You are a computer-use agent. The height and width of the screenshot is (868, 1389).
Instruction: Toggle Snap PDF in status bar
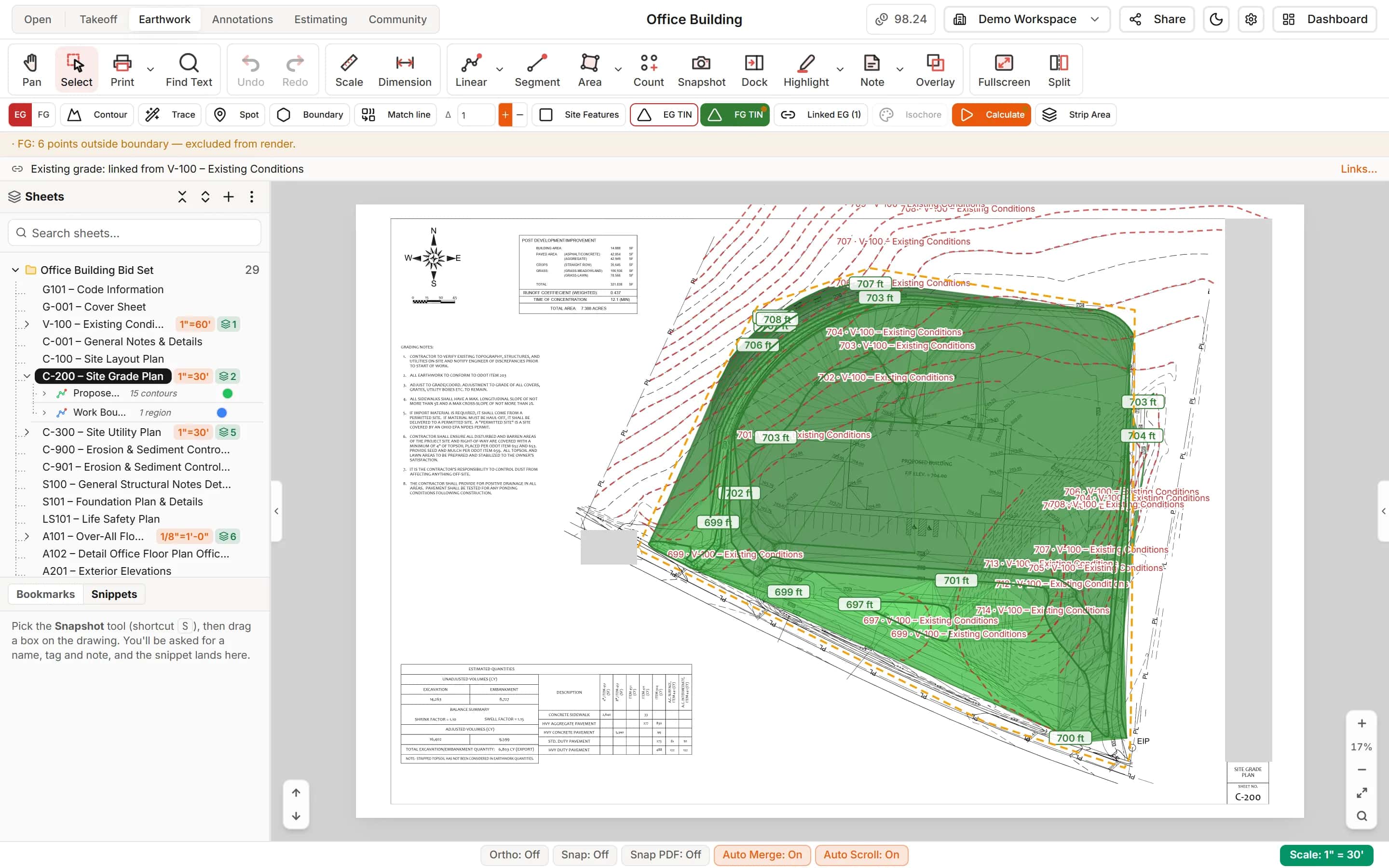point(665,855)
